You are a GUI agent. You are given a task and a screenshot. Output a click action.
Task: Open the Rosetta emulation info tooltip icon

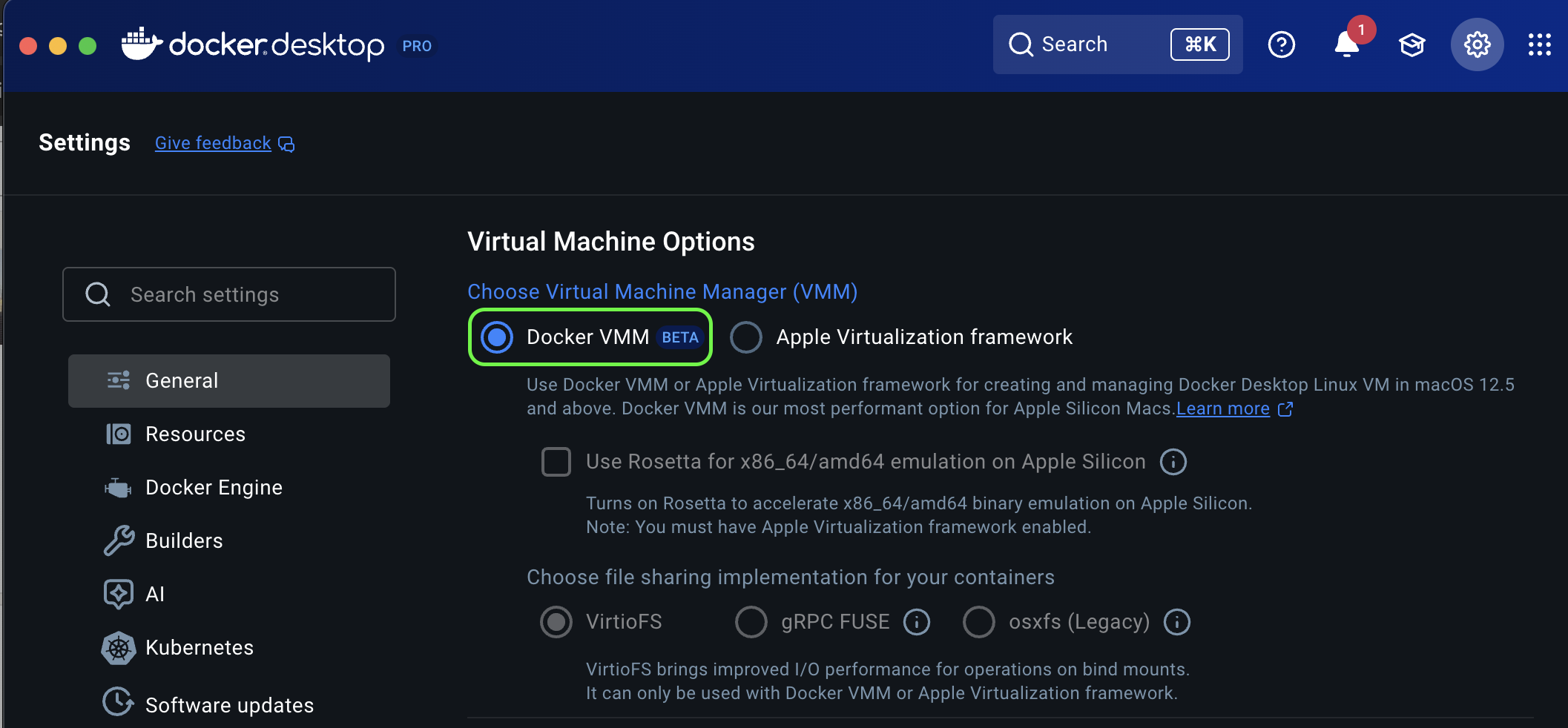(1172, 461)
